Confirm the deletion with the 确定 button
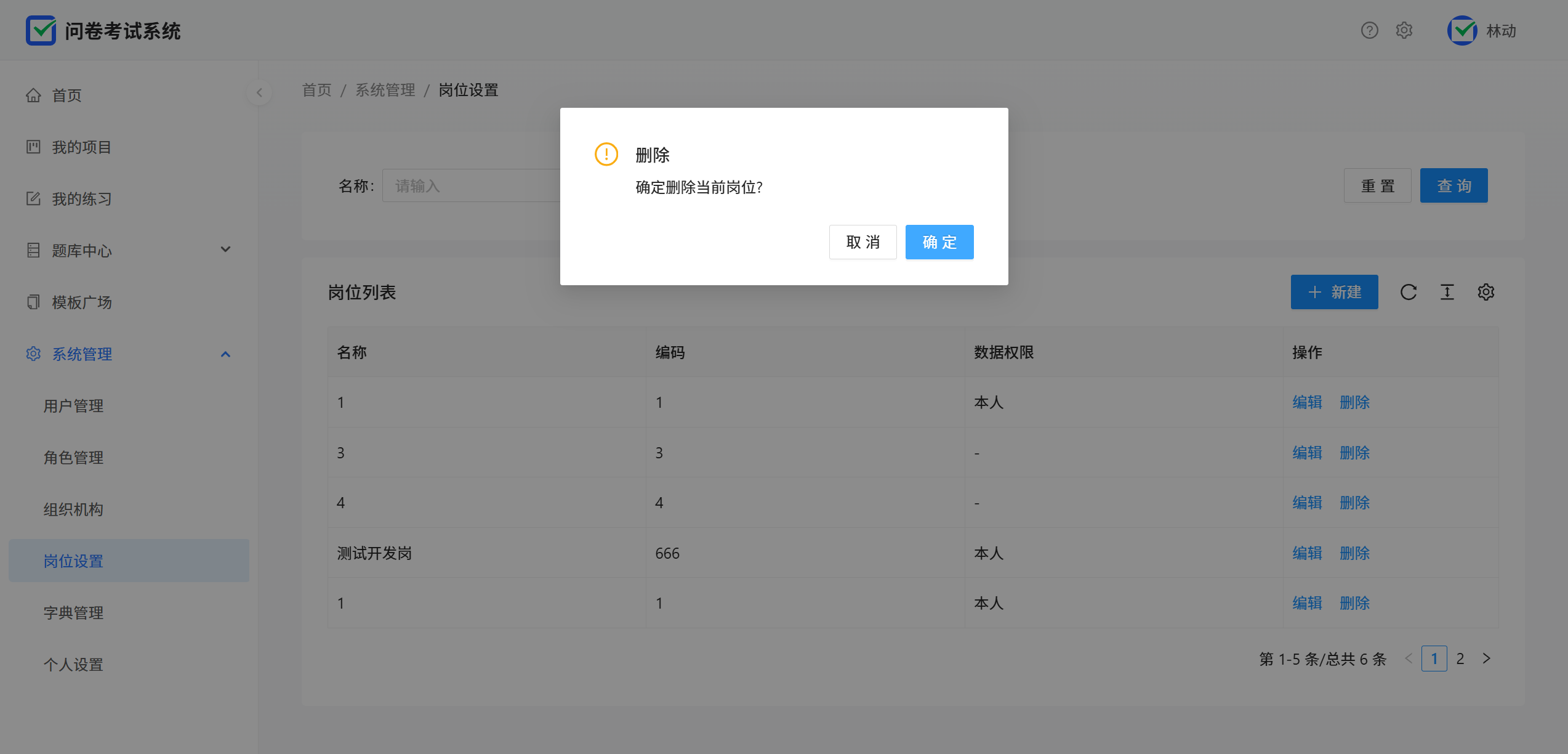Image resolution: width=1568 pixels, height=754 pixels. 939,242
